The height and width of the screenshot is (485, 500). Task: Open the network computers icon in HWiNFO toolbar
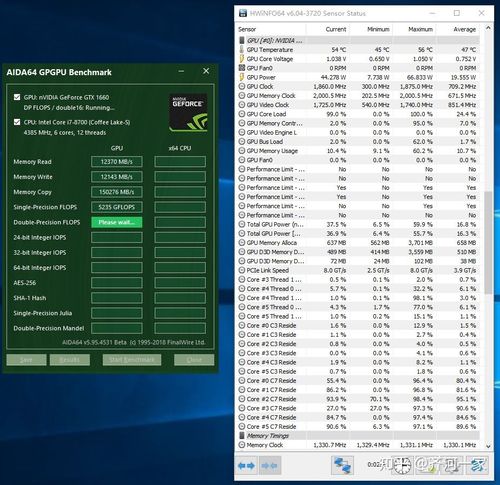pos(342,465)
